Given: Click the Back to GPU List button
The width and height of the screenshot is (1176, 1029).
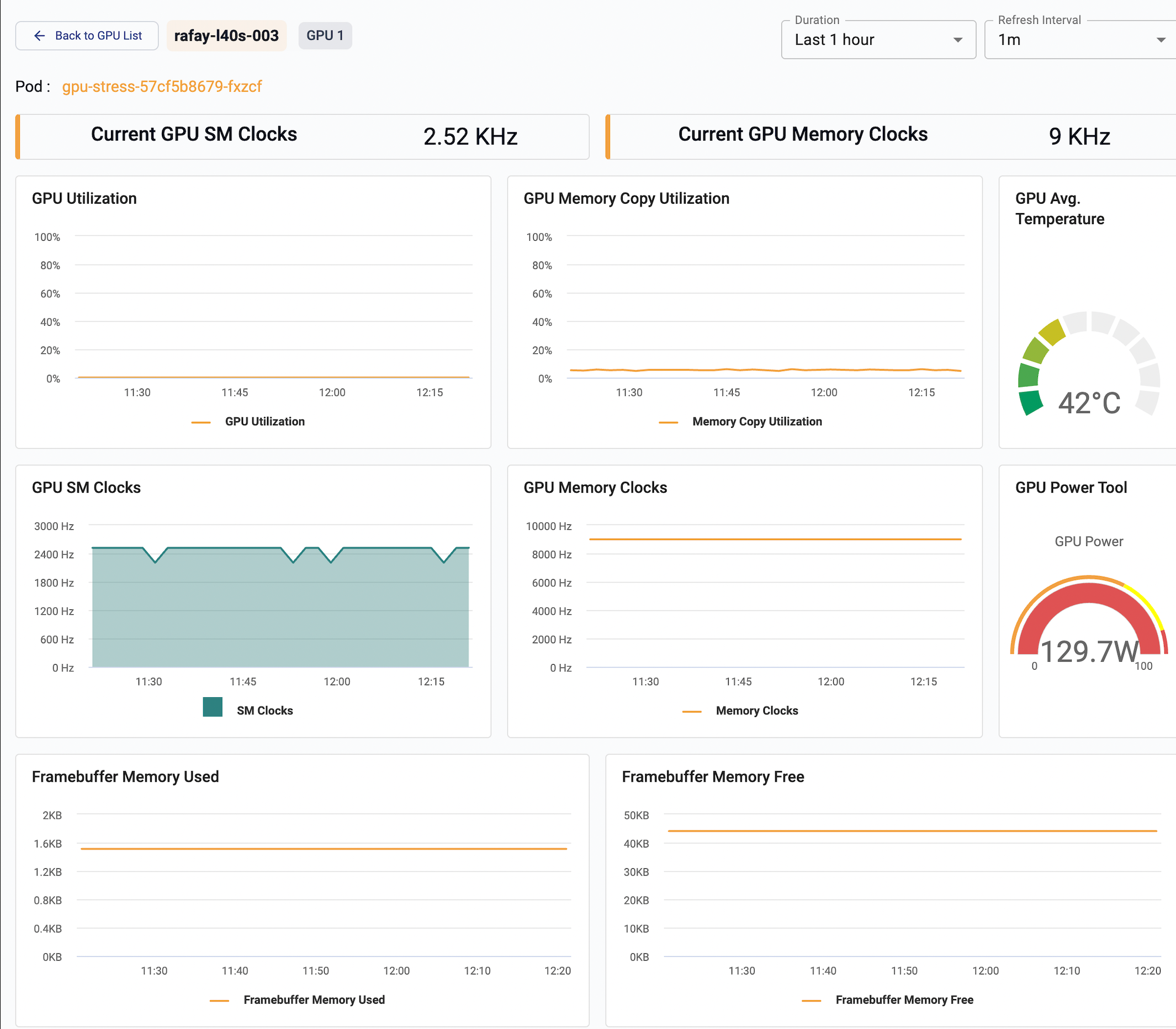Looking at the screenshot, I should (87, 35).
